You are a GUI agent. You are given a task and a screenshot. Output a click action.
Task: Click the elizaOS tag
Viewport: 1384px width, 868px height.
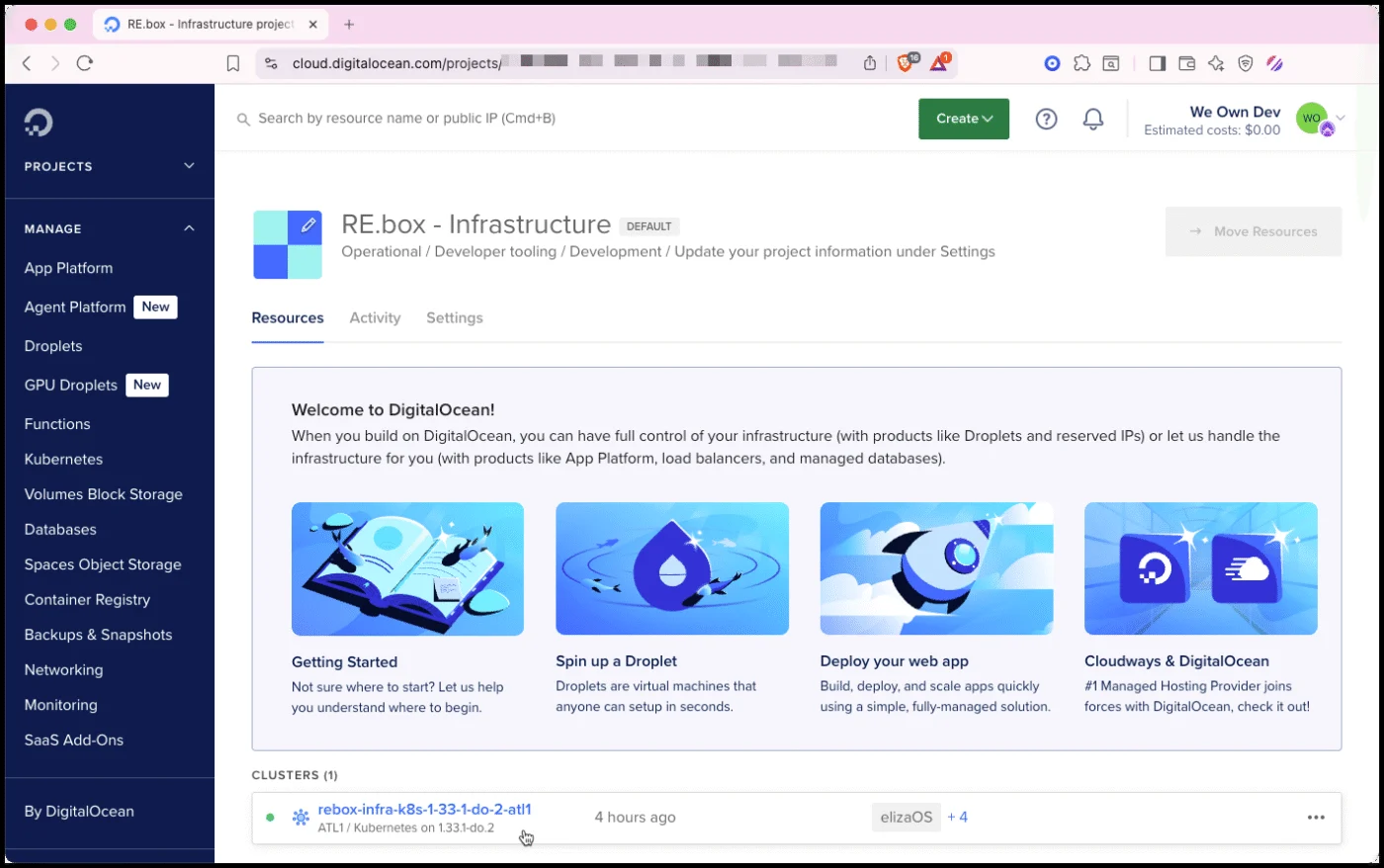pyautogui.click(x=907, y=818)
